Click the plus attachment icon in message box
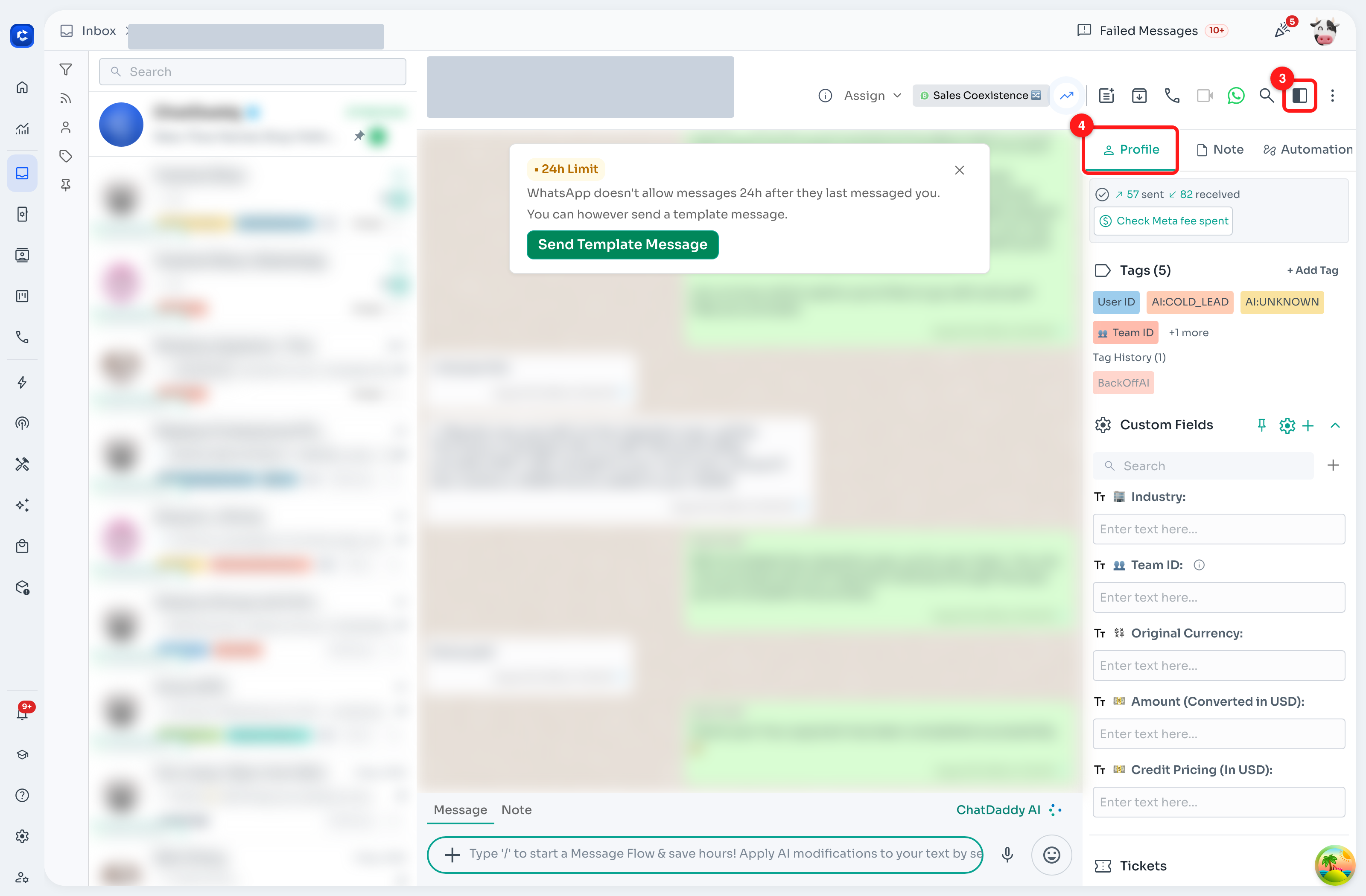This screenshot has width=1366, height=896. pyautogui.click(x=452, y=855)
